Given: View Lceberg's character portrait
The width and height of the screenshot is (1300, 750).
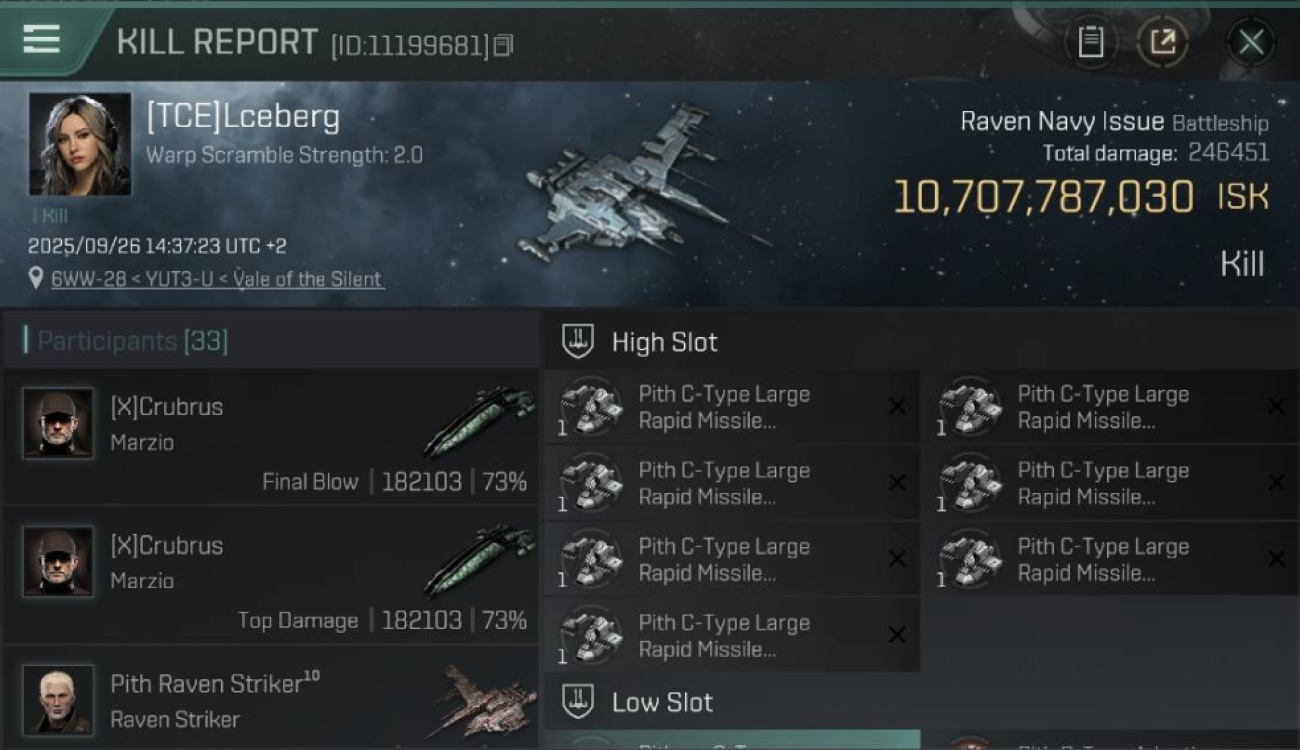Looking at the screenshot, I should click(x=80, y=144).
